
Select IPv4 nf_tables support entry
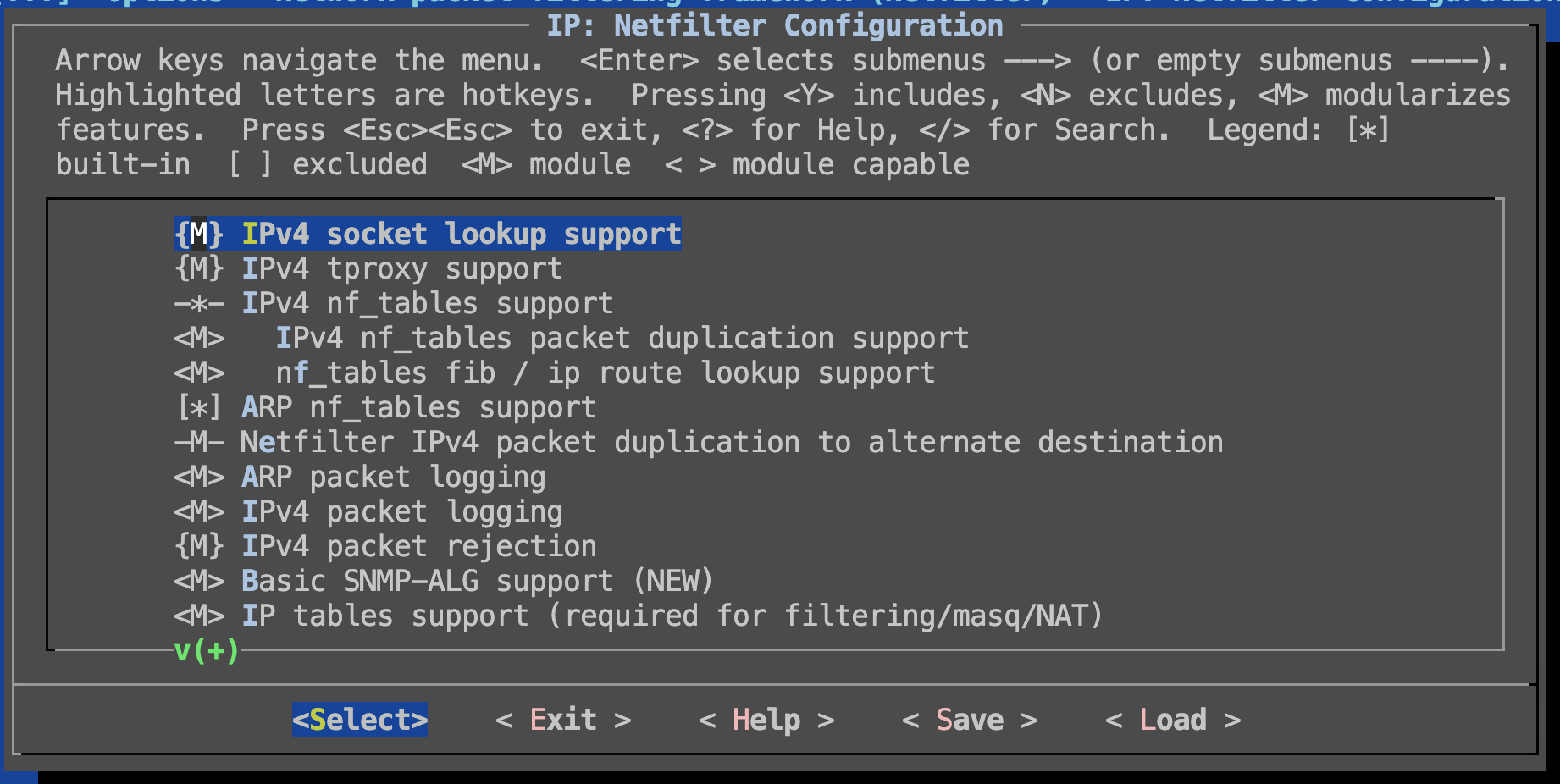point(427,304)
